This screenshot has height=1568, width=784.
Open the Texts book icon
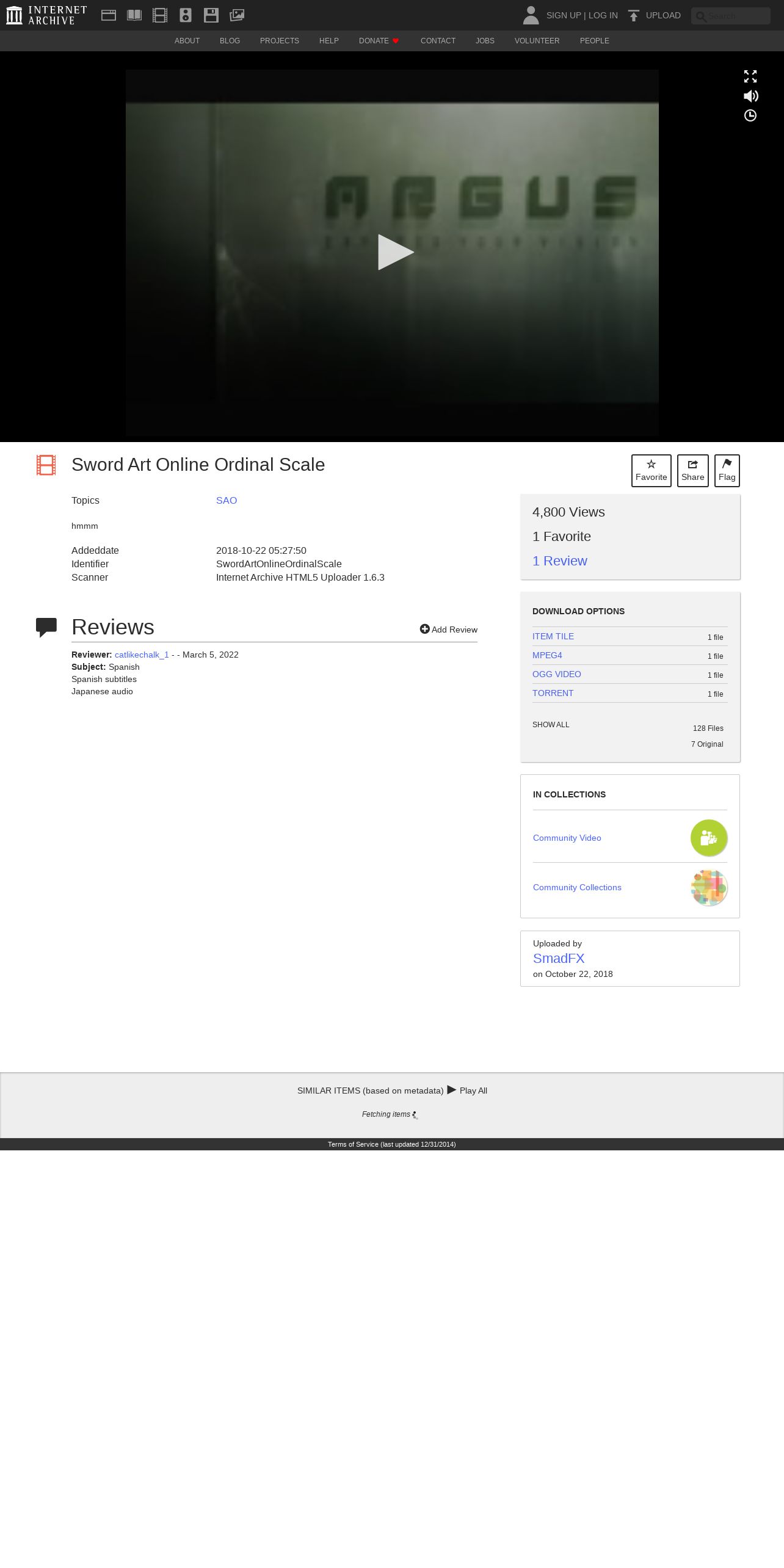tap(134, 15)
